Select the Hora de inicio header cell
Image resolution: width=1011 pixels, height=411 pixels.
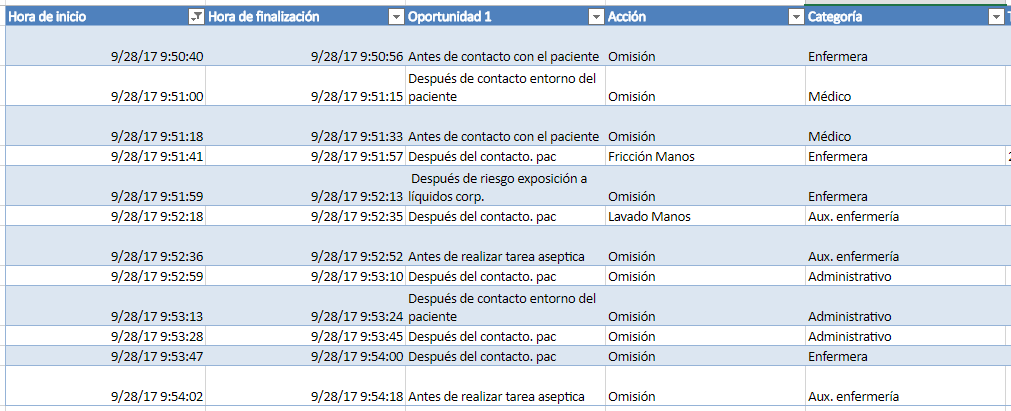(90, 17)
